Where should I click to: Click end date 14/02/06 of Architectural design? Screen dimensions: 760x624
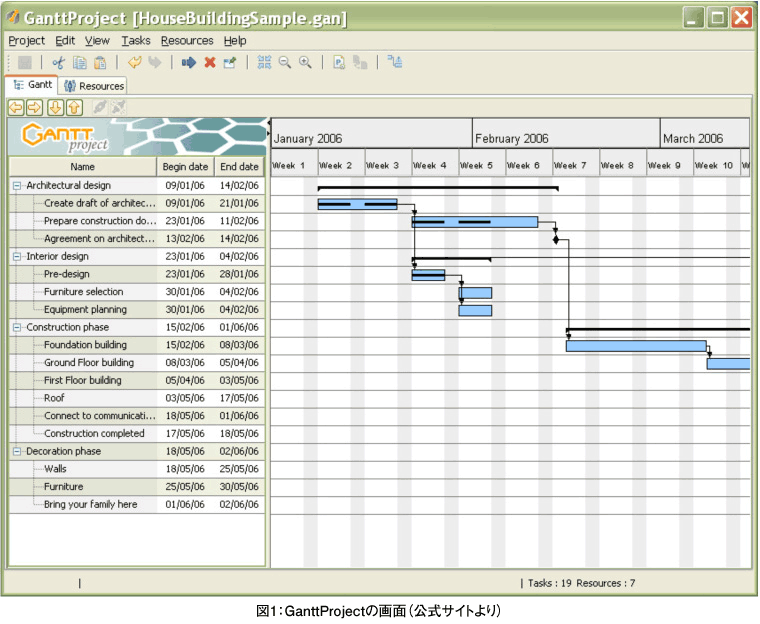pos(239,186)
